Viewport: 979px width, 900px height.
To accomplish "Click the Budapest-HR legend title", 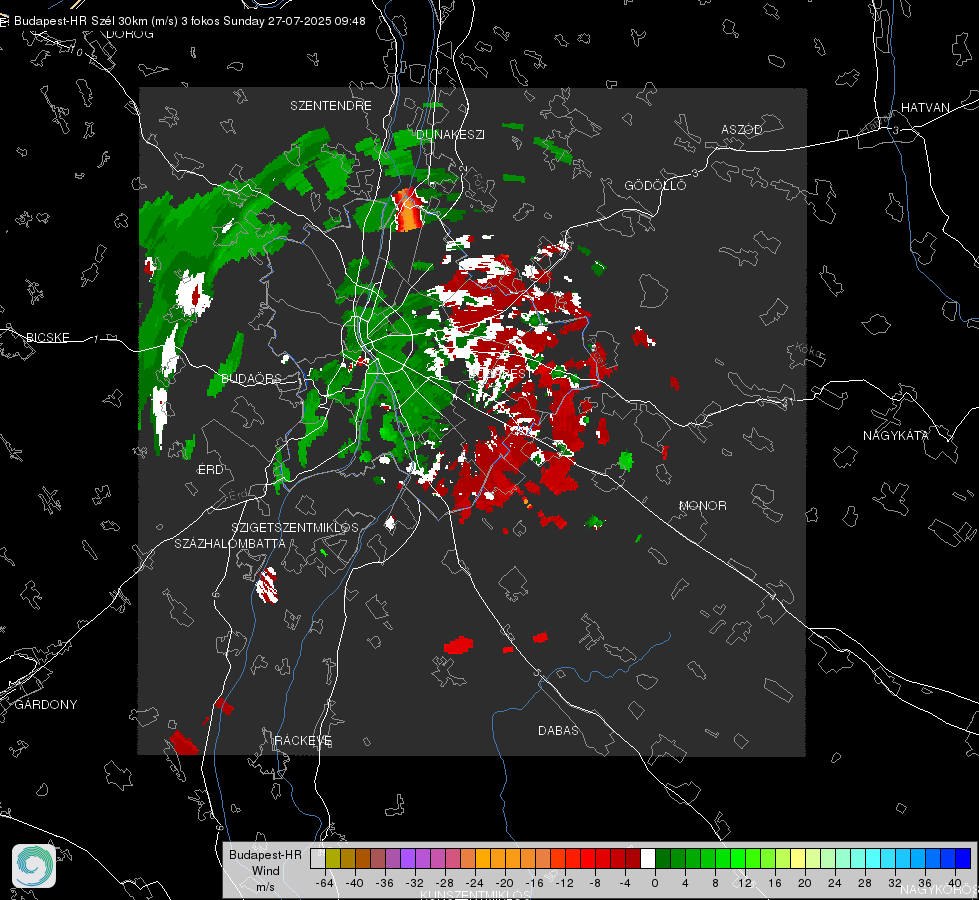I will (x=265, y=854).
